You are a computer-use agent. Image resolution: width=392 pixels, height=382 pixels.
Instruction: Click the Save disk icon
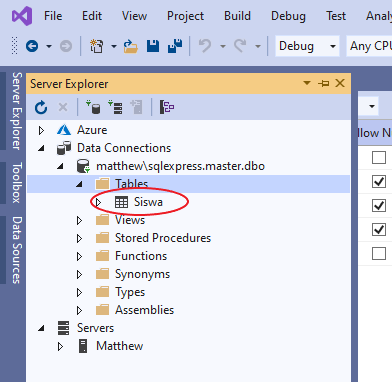[x=153, y=46]
